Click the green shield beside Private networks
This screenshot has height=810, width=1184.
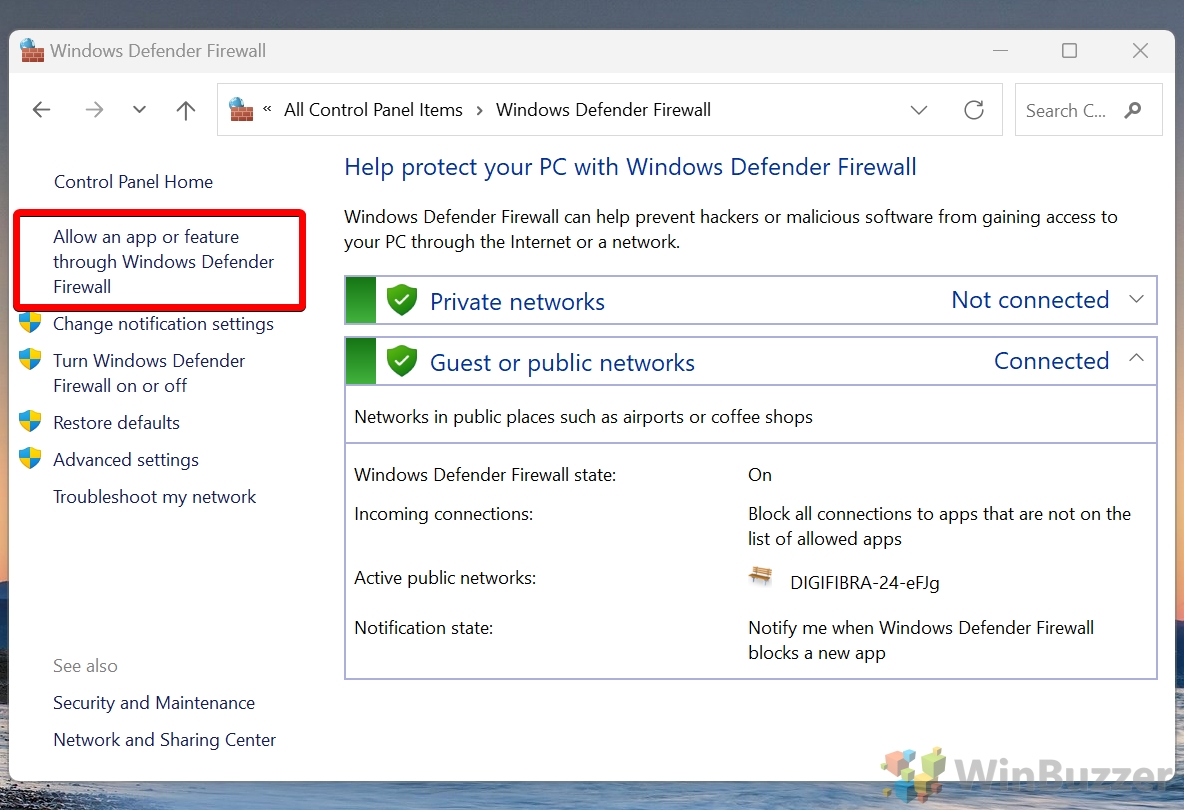point(402,300)
